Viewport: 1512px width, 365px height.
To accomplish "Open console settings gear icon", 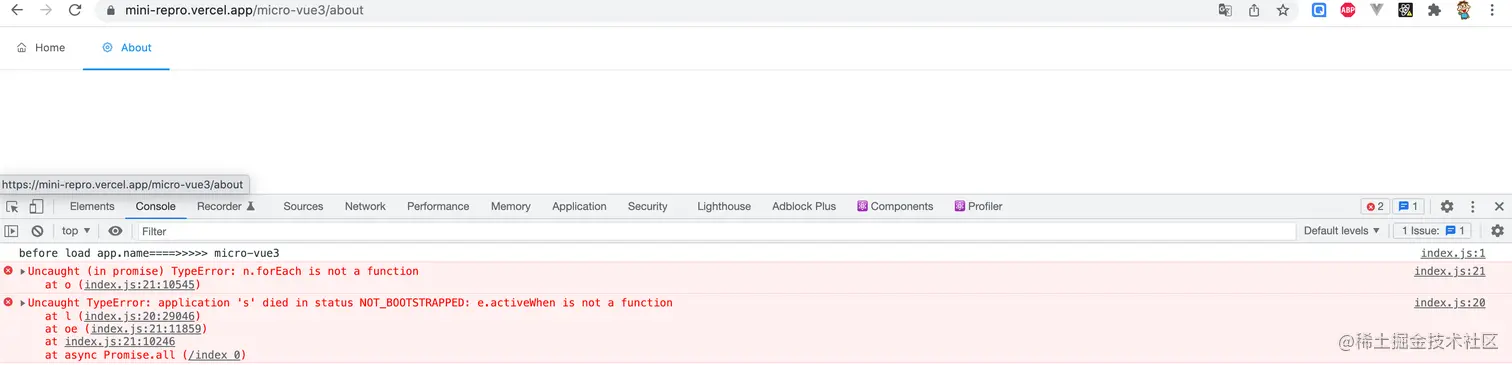I will (1497, 231).
